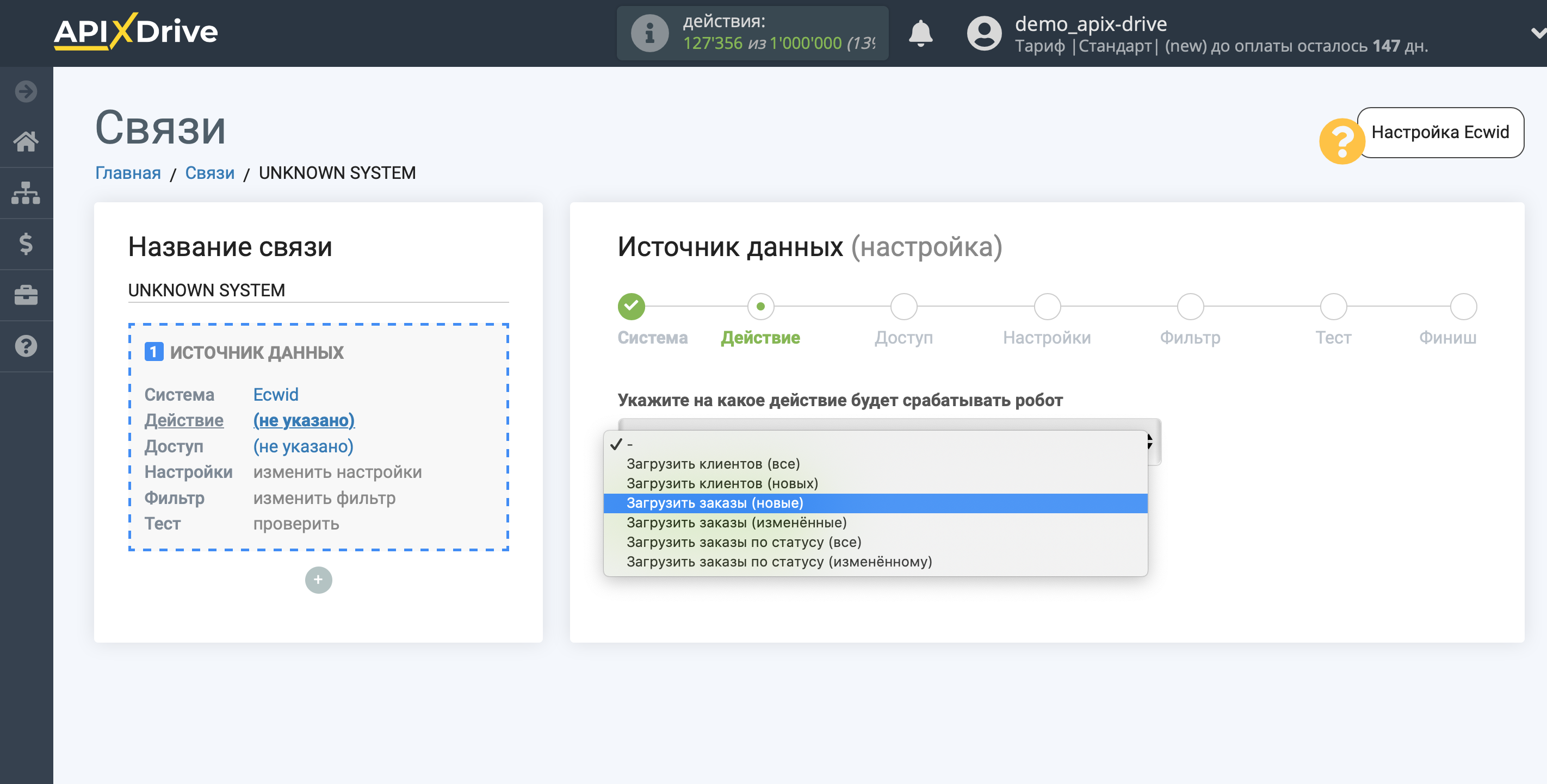The height and width of the screenshot is (784, 1547).
Task: Select the Доступ step label
Action: [x=903, y=338]
